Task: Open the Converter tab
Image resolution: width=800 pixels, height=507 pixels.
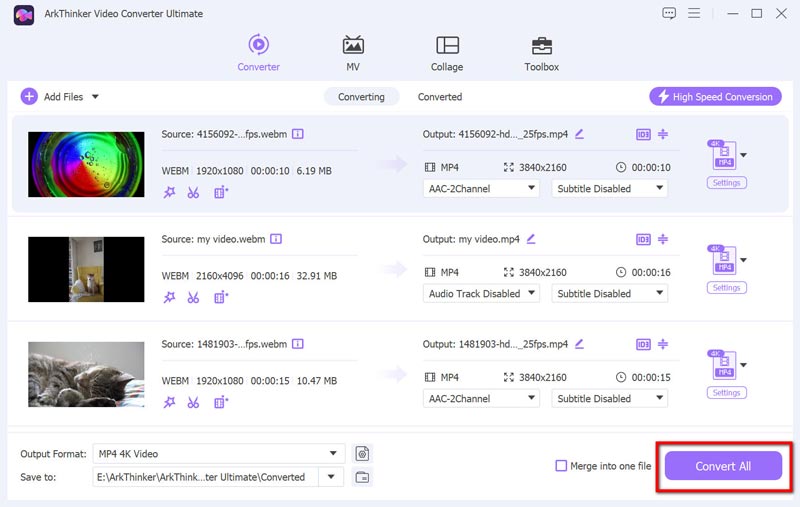Action: coord(259,53)
